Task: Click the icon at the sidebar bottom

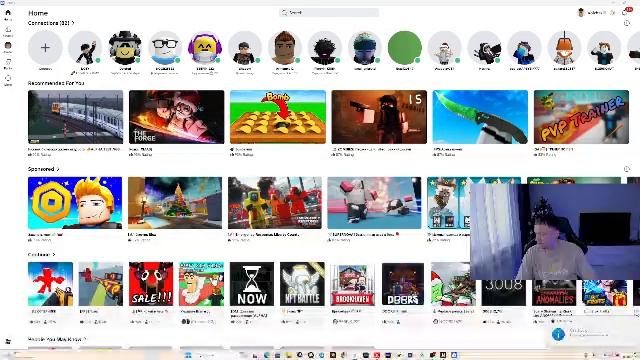Action: (8, 341)
